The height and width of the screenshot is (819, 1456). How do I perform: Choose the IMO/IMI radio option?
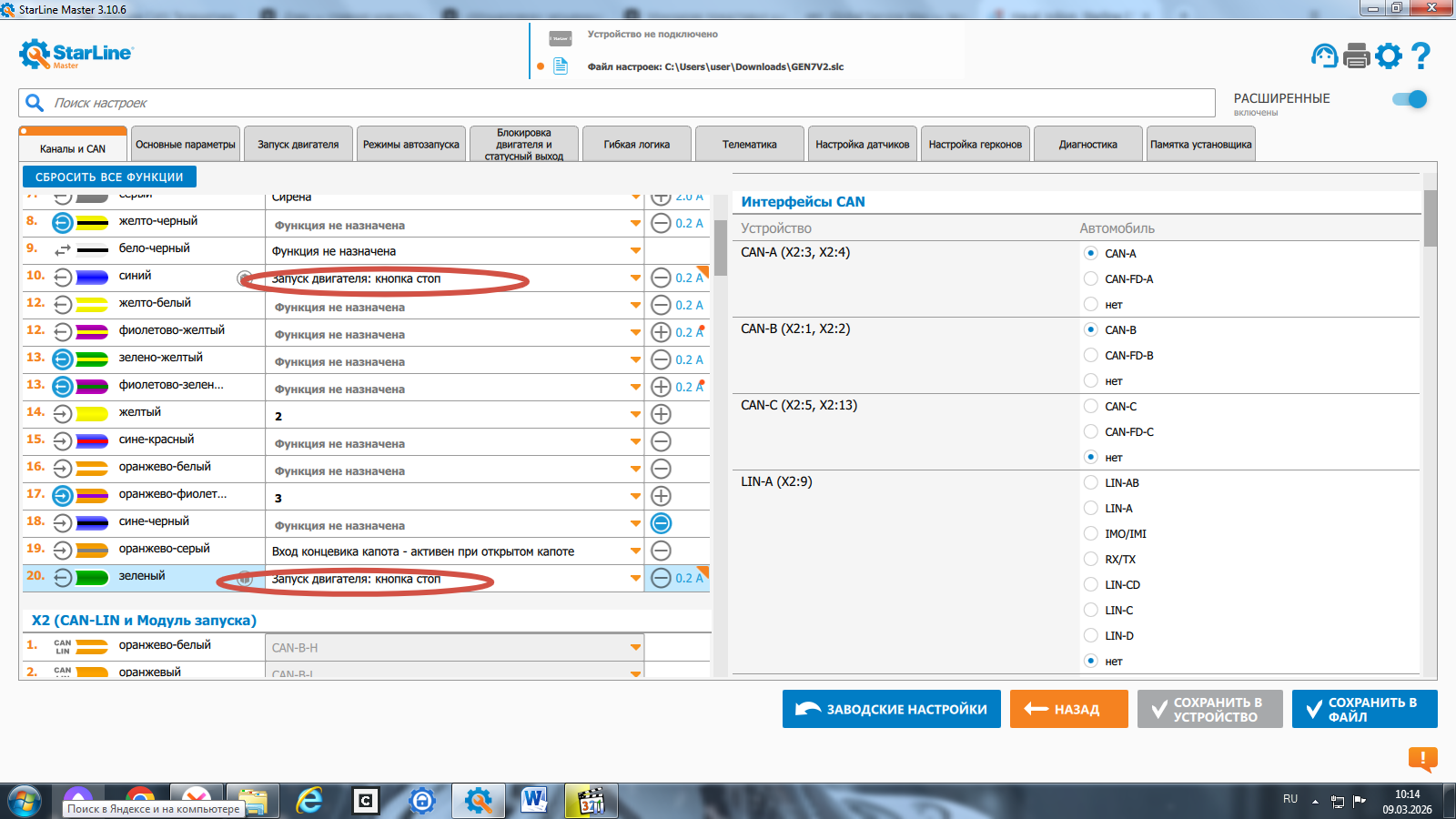(1091, 533)
